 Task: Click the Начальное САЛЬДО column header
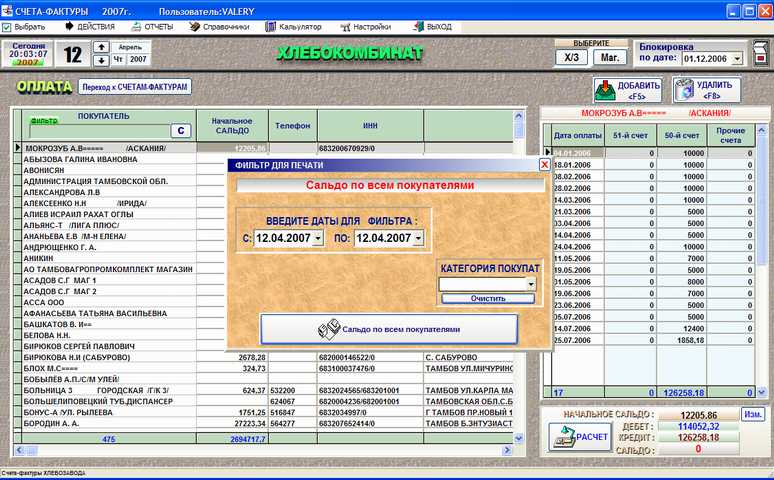[232, 125]
